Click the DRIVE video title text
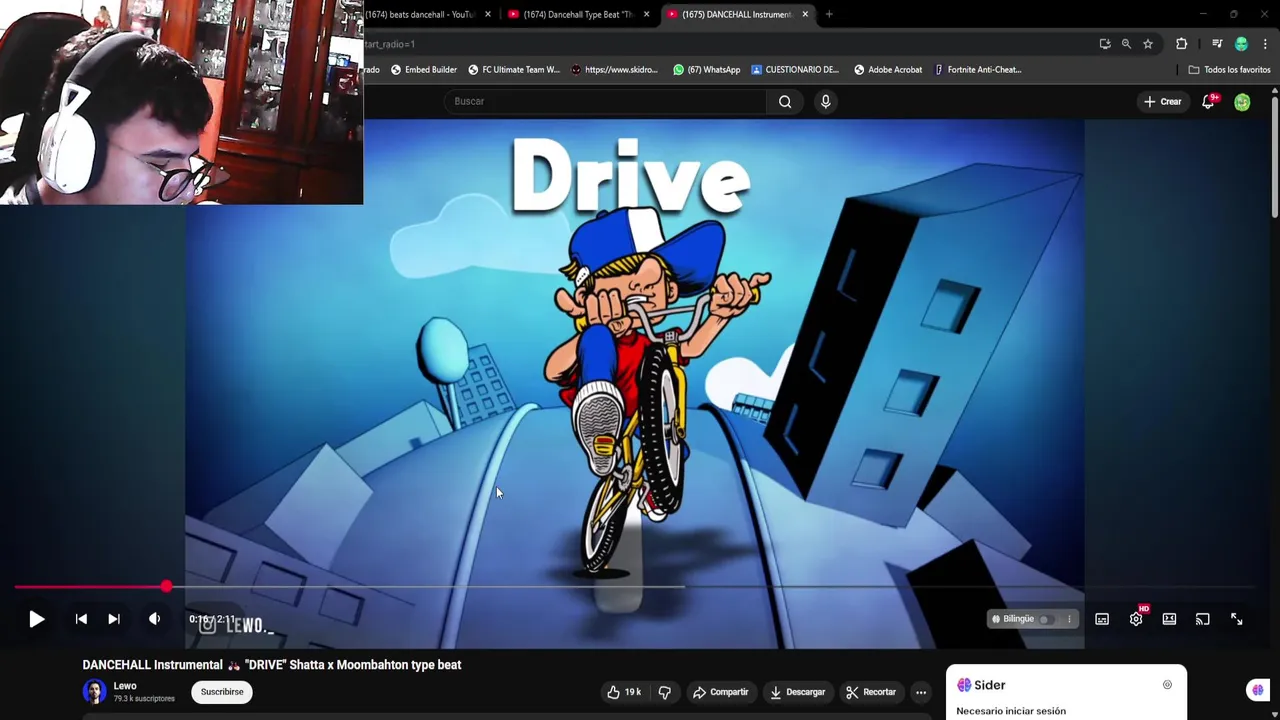The height and width of the screenshot is (720, 1280). point(272,665)
